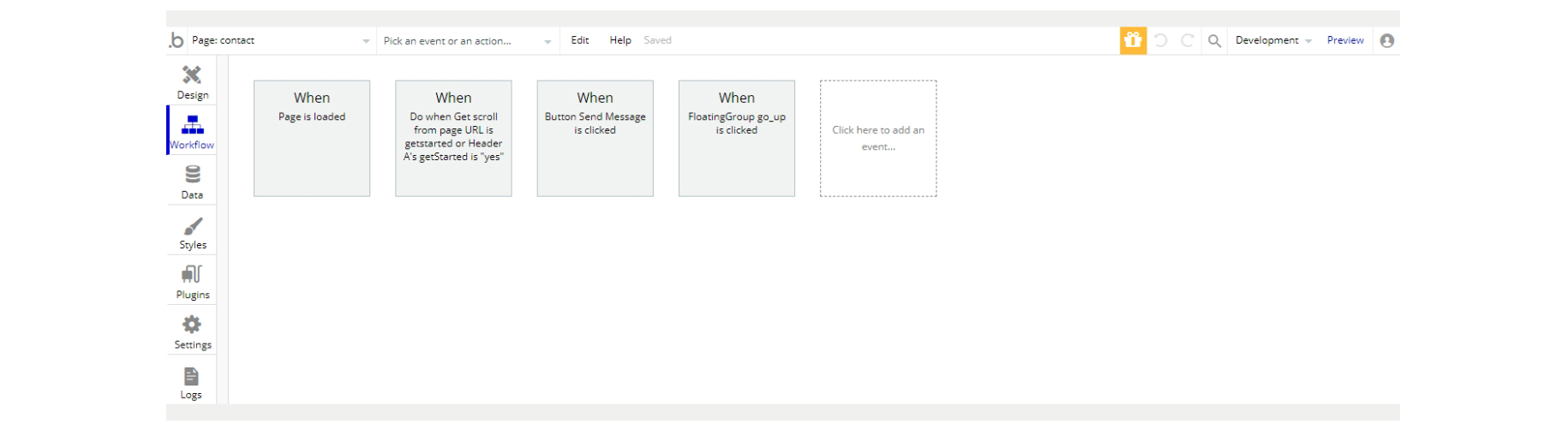Open the Design tab
The height and width of the screenshot is (430, 1568).
192,81
